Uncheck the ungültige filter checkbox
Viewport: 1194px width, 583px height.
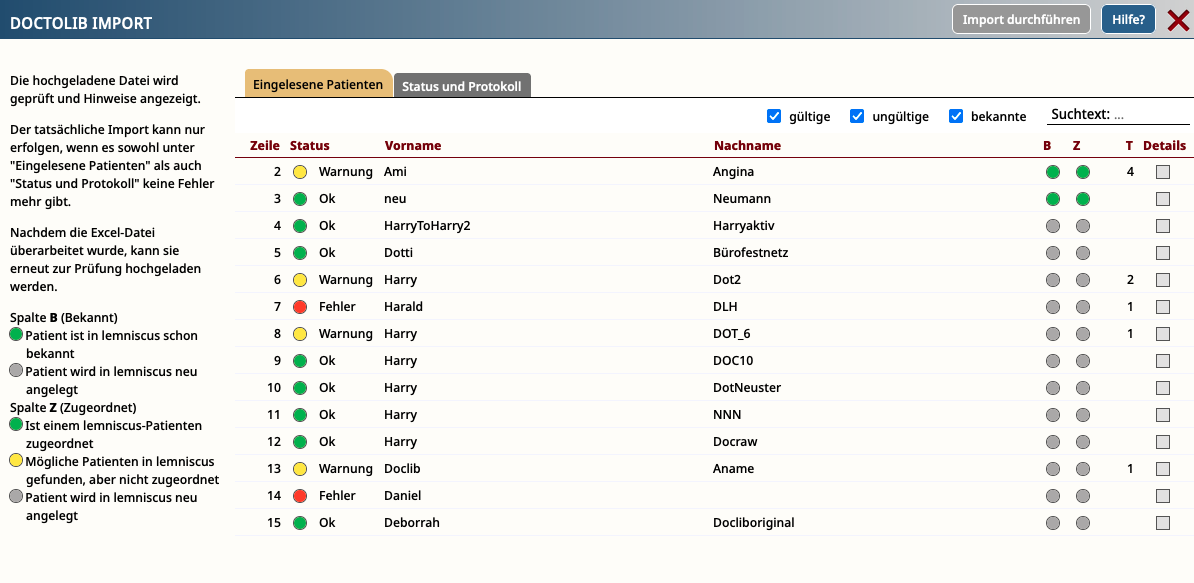coord(857,116)
